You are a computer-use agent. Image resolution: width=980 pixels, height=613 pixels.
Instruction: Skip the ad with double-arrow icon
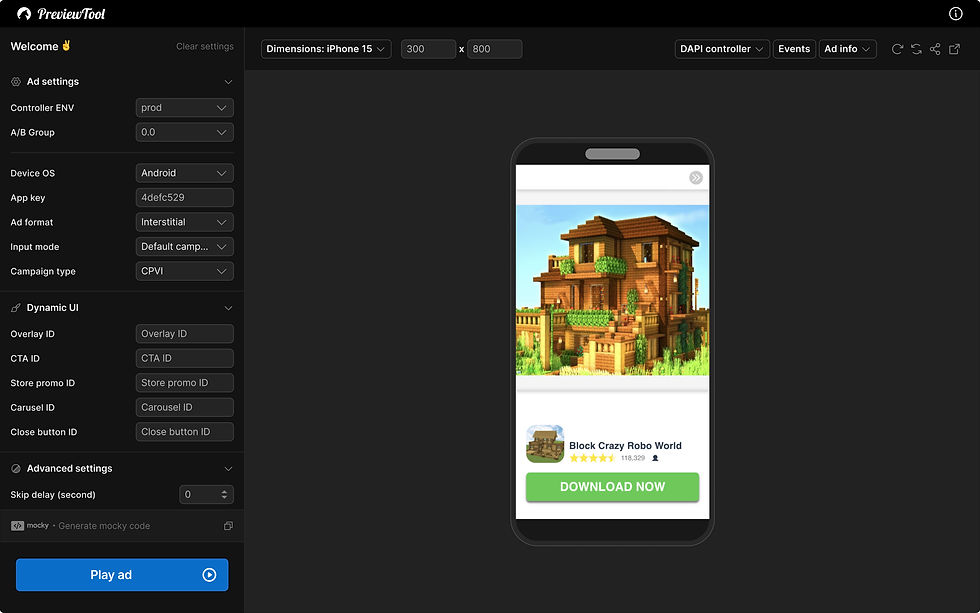696,178
